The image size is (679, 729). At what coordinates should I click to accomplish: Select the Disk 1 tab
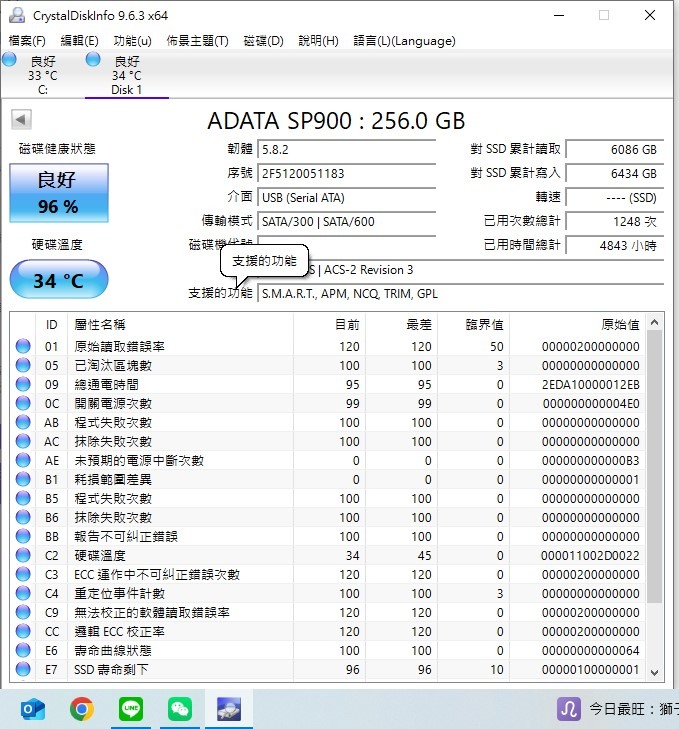pos(126,75)
